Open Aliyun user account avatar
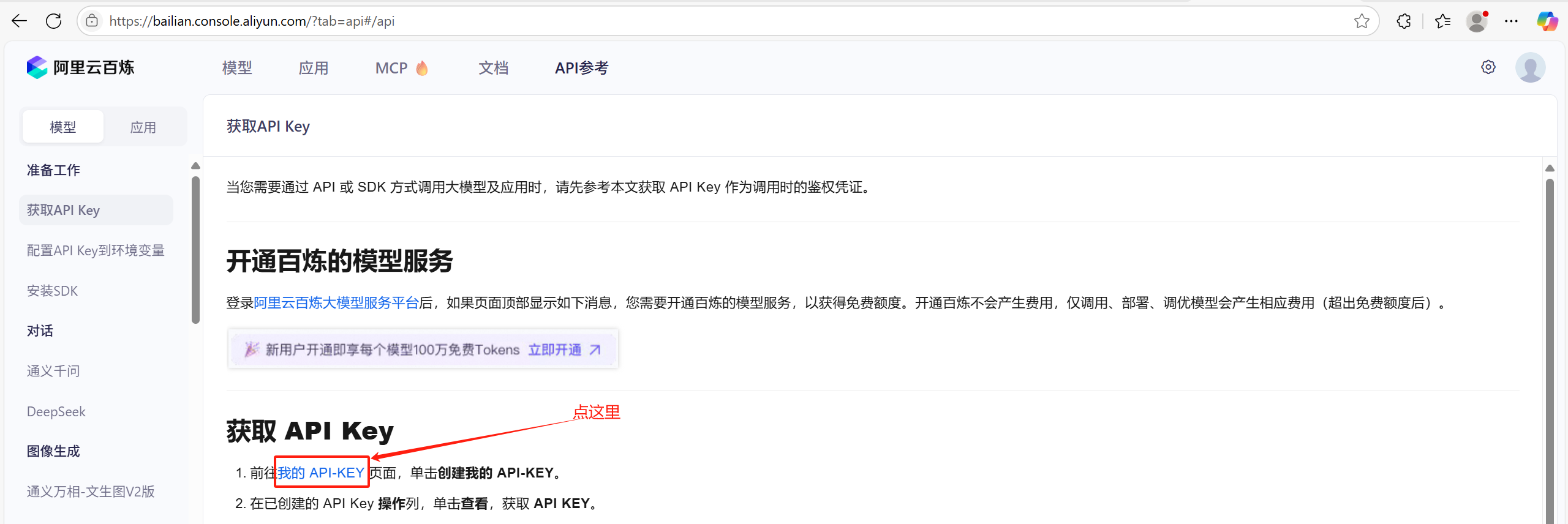Screen dimensions: 1568x524 point(1530,67)
